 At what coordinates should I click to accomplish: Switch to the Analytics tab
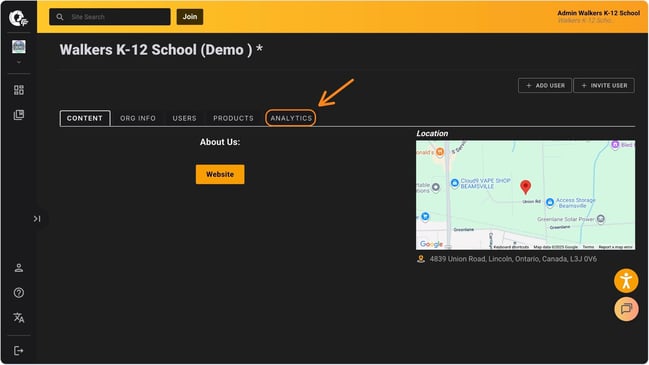point(291,118)
